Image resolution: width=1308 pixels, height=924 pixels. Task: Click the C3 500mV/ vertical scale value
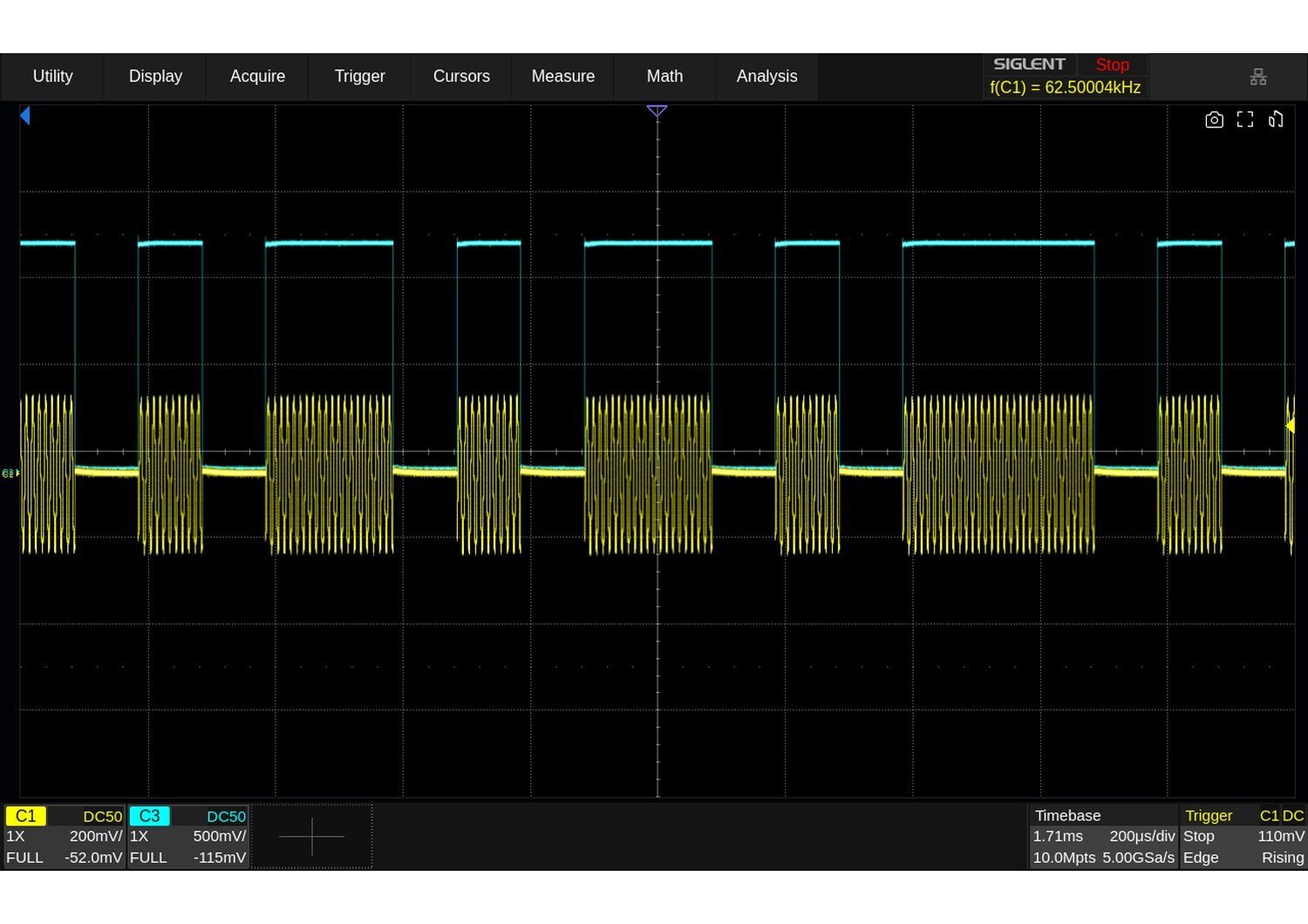(x=220, y=836)
